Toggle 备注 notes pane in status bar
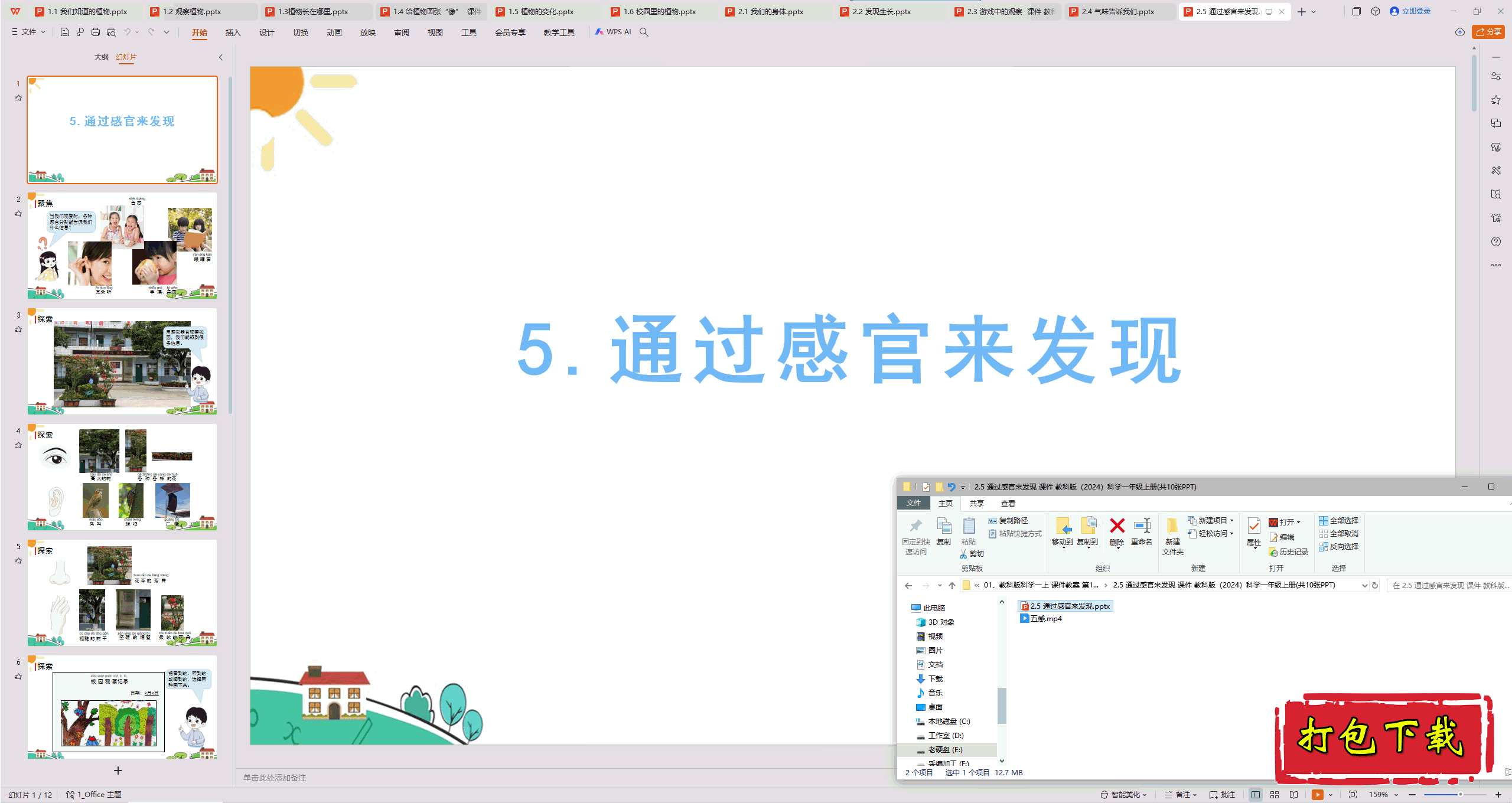Viewport: 1512px width, 803px height. tap(1180, 795)
